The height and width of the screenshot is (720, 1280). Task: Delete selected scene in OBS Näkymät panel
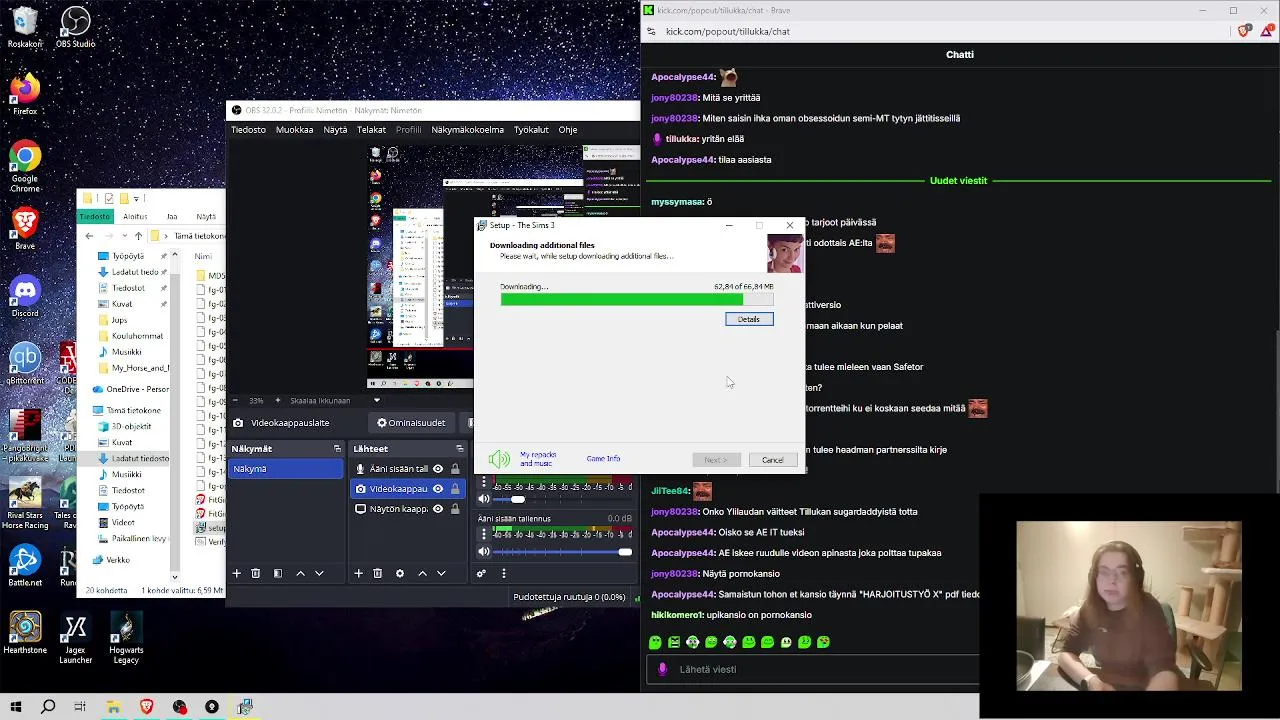pyautogui.click(x=256, y=573)
